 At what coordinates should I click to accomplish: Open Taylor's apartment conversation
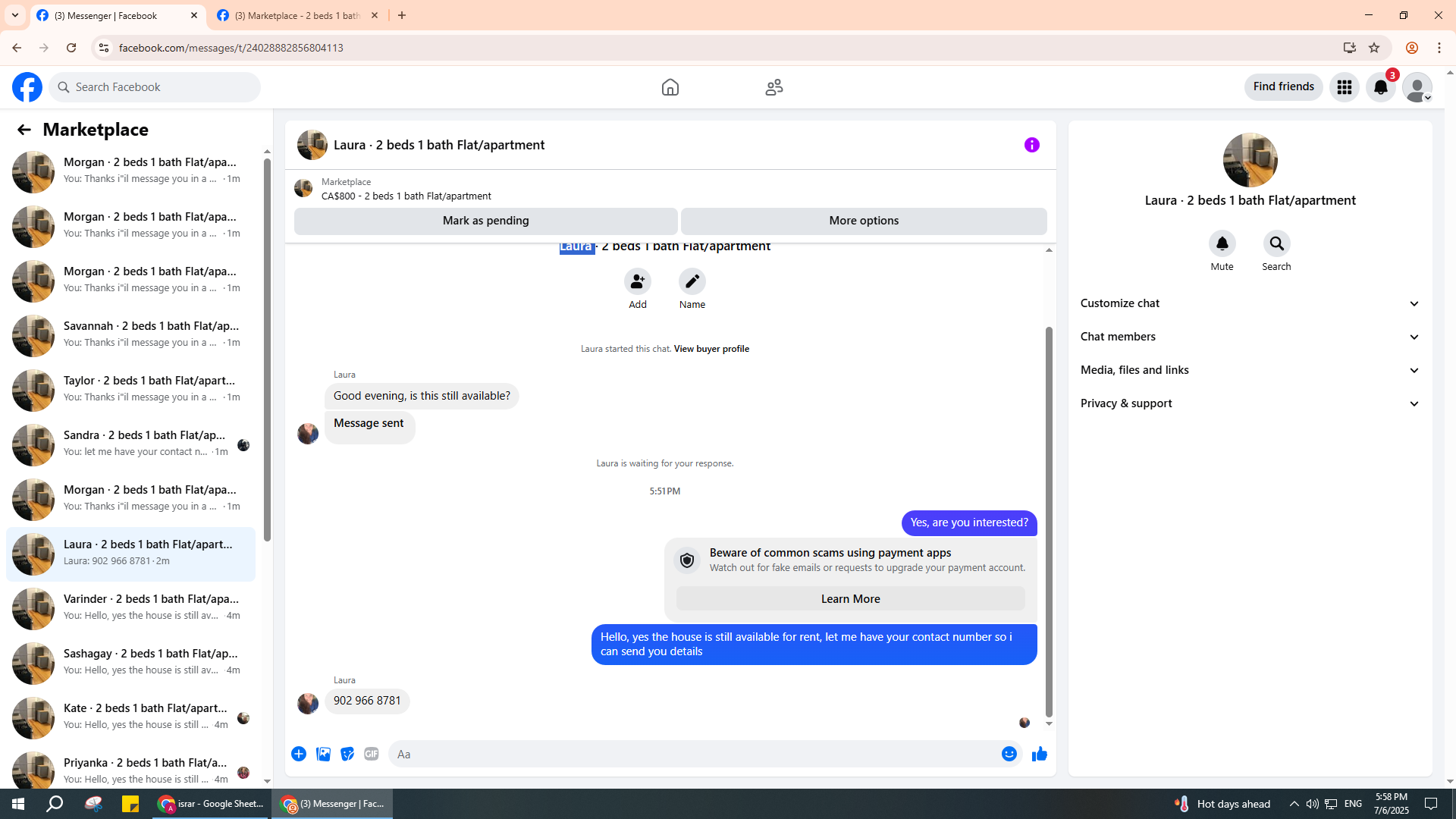130,391
